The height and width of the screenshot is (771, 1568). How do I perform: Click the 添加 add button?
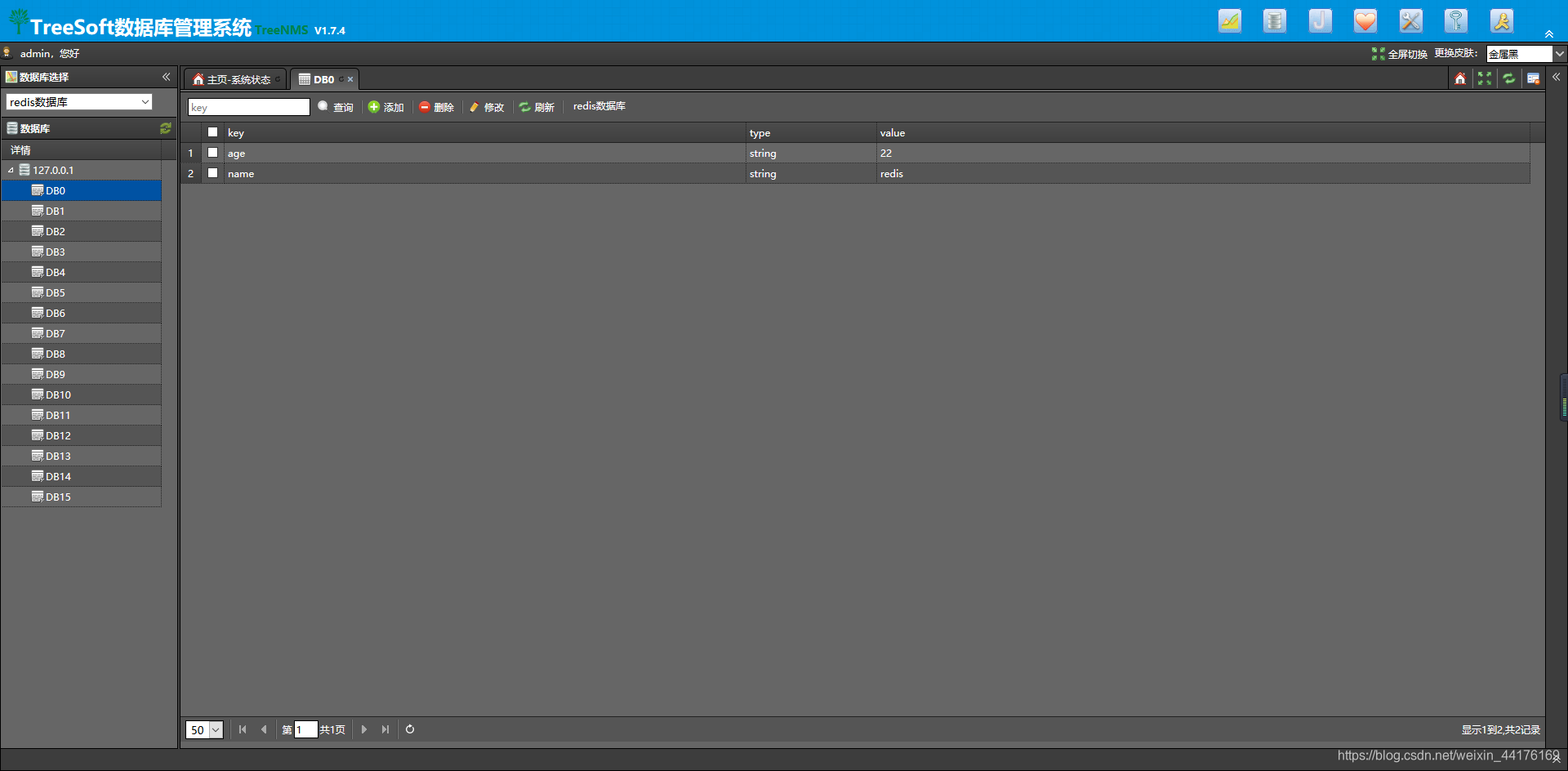(386, 107)
